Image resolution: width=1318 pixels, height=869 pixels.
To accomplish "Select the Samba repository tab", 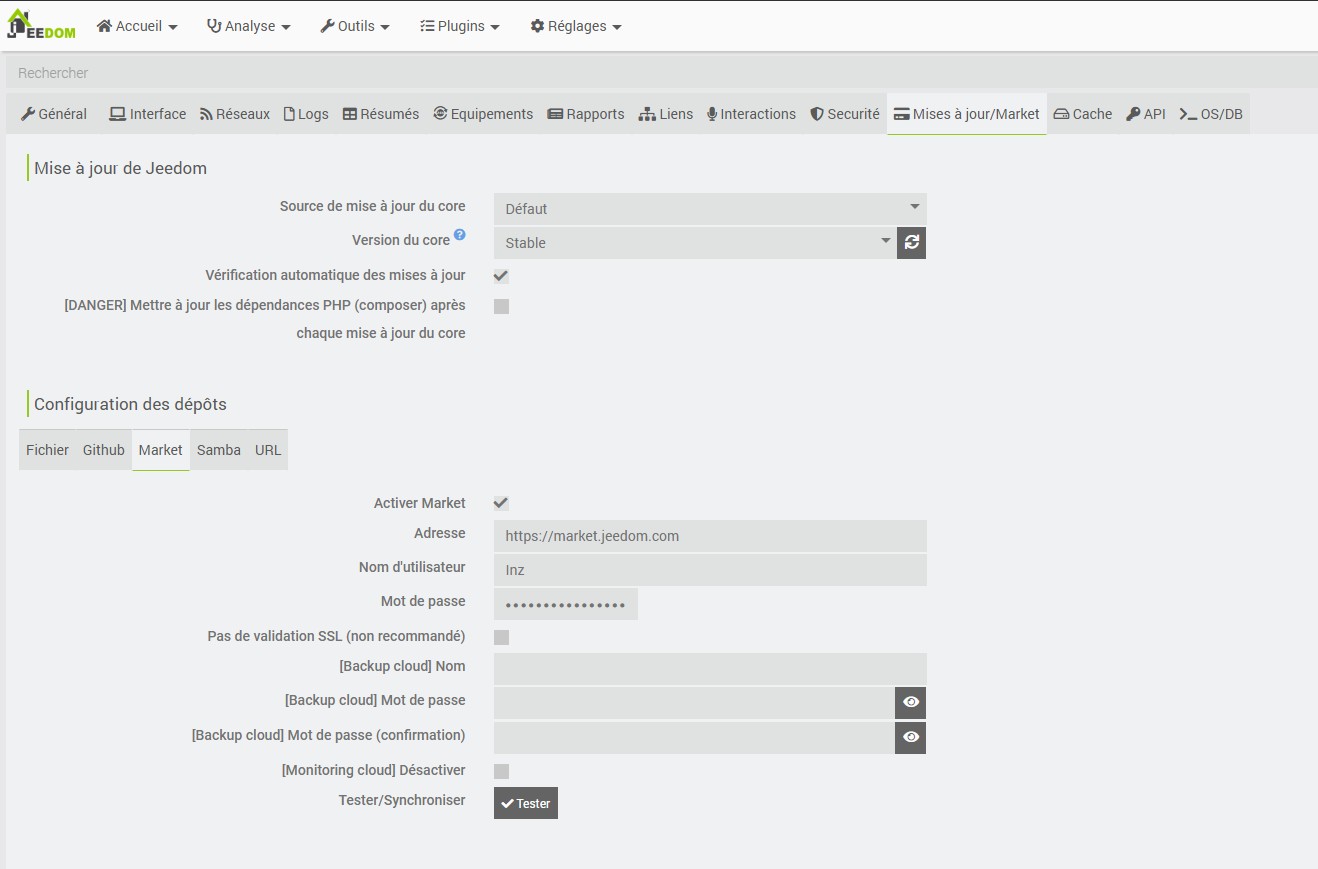I will click(x=219, y=450).
